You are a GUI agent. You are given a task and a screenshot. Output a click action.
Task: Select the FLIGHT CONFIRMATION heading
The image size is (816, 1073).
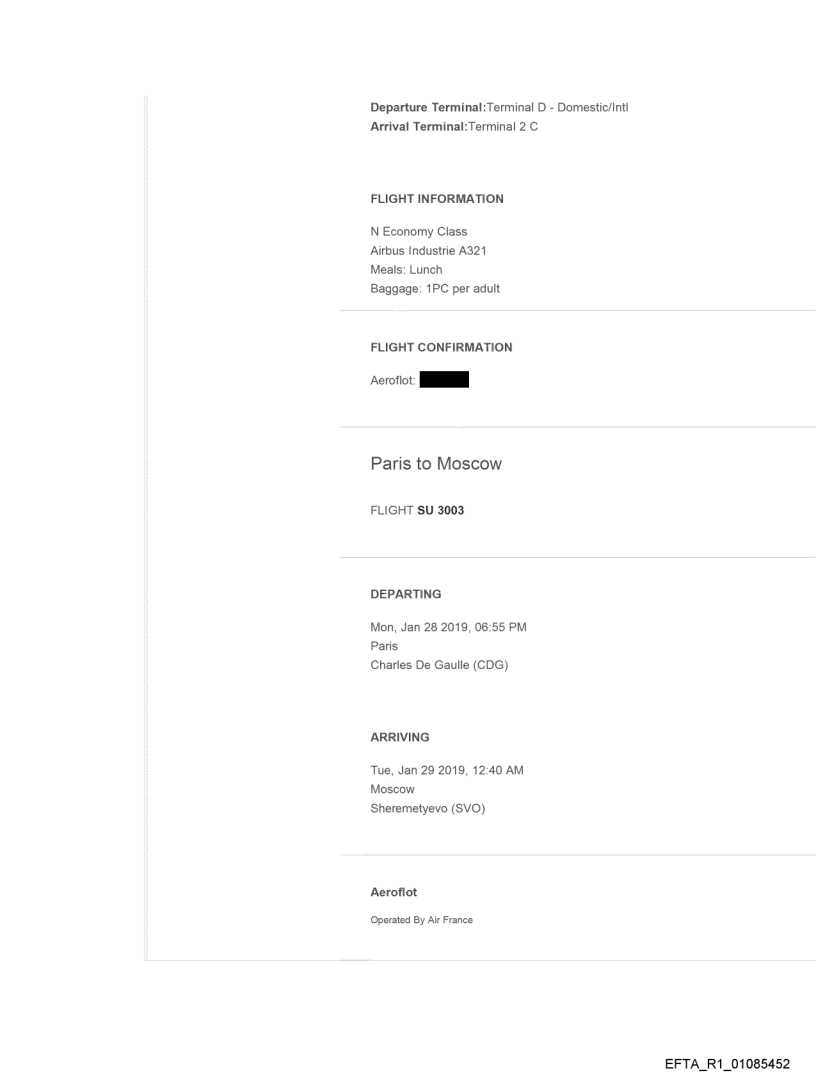pos(441,347)
